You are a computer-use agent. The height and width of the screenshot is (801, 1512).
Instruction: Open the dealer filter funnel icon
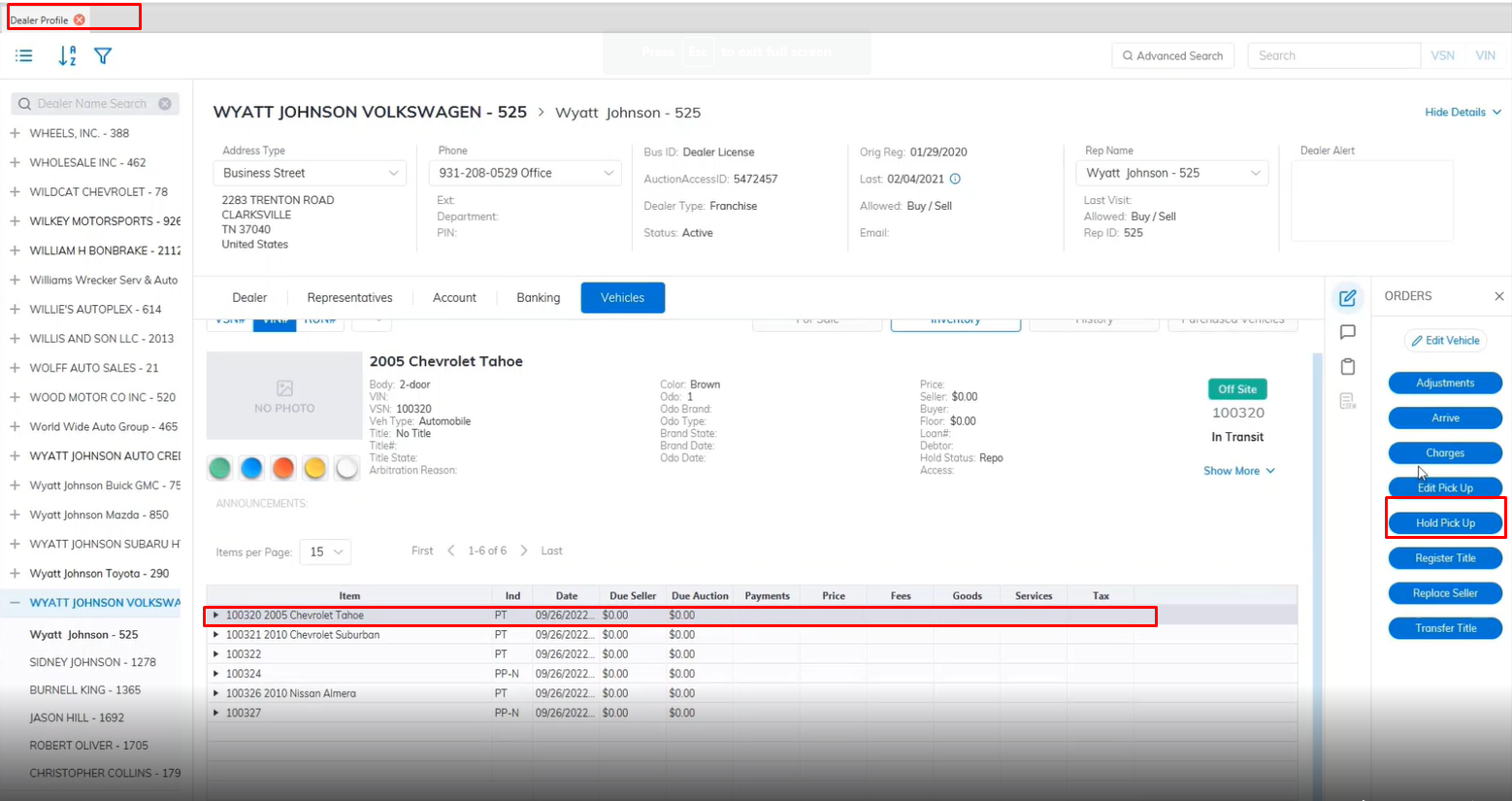coord(103,56)
